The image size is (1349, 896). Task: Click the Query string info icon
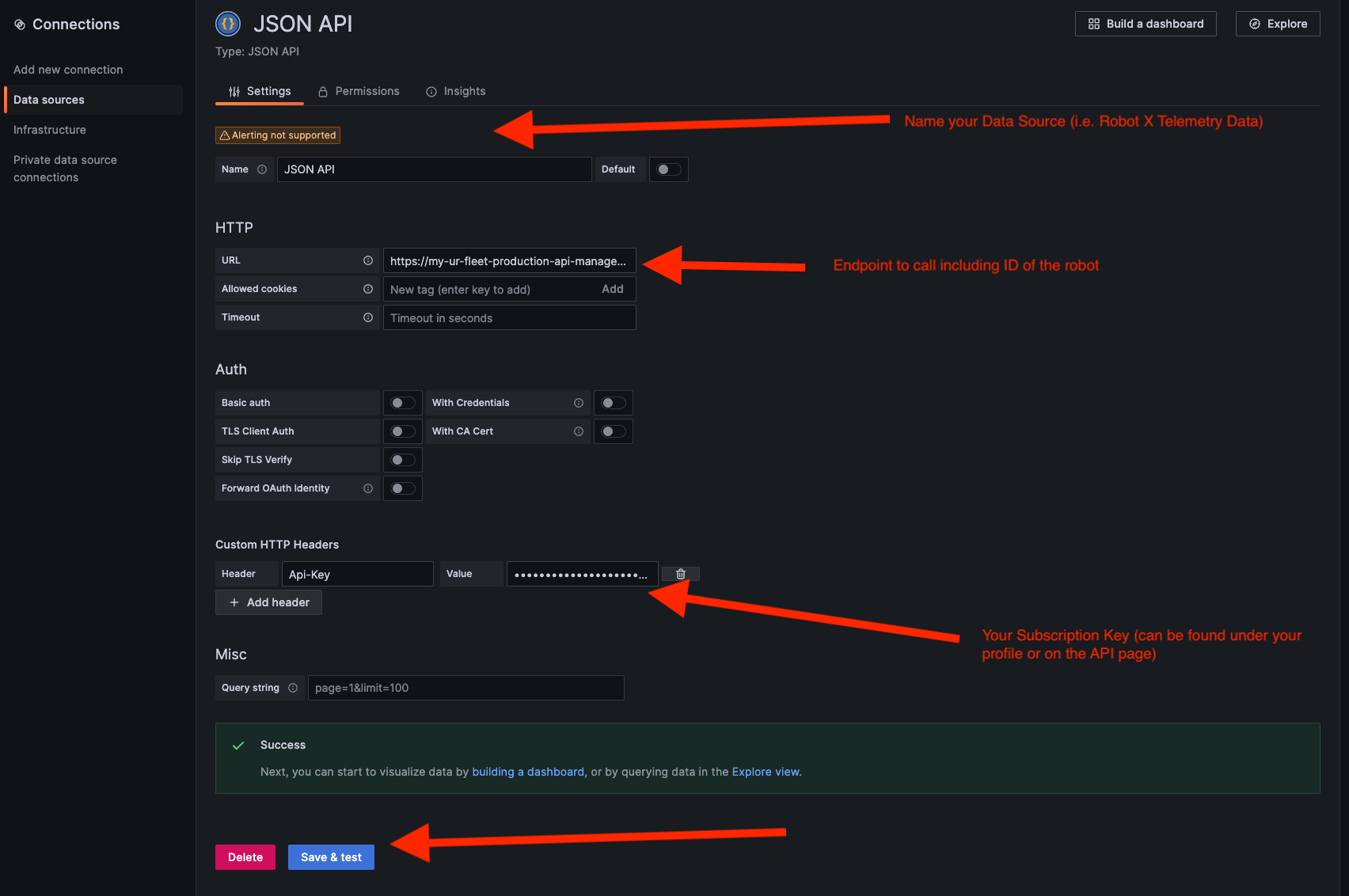pyautogui.click(x=294, y=687)
